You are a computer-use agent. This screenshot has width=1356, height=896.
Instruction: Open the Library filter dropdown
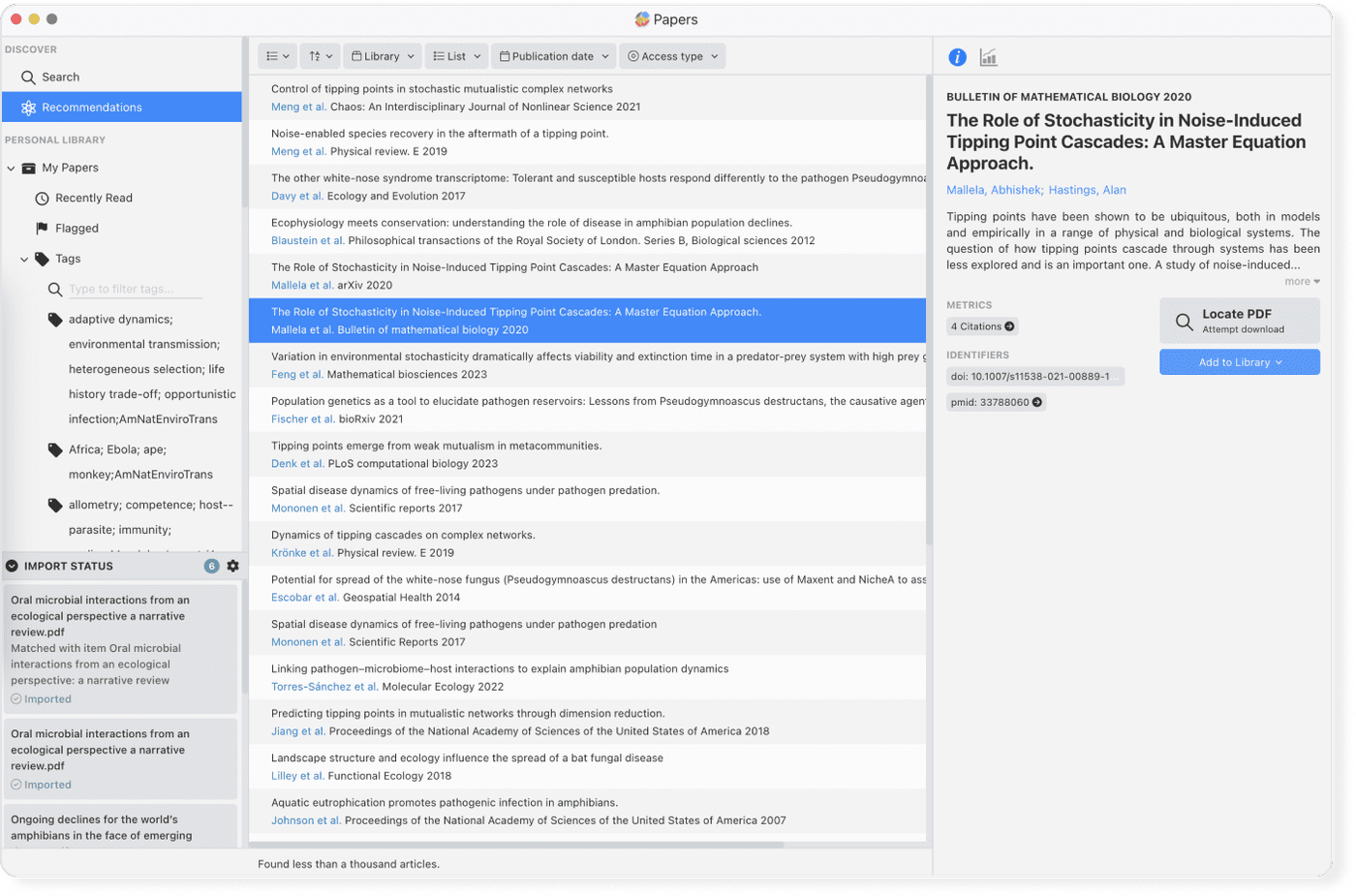click(x=382, y=56)
